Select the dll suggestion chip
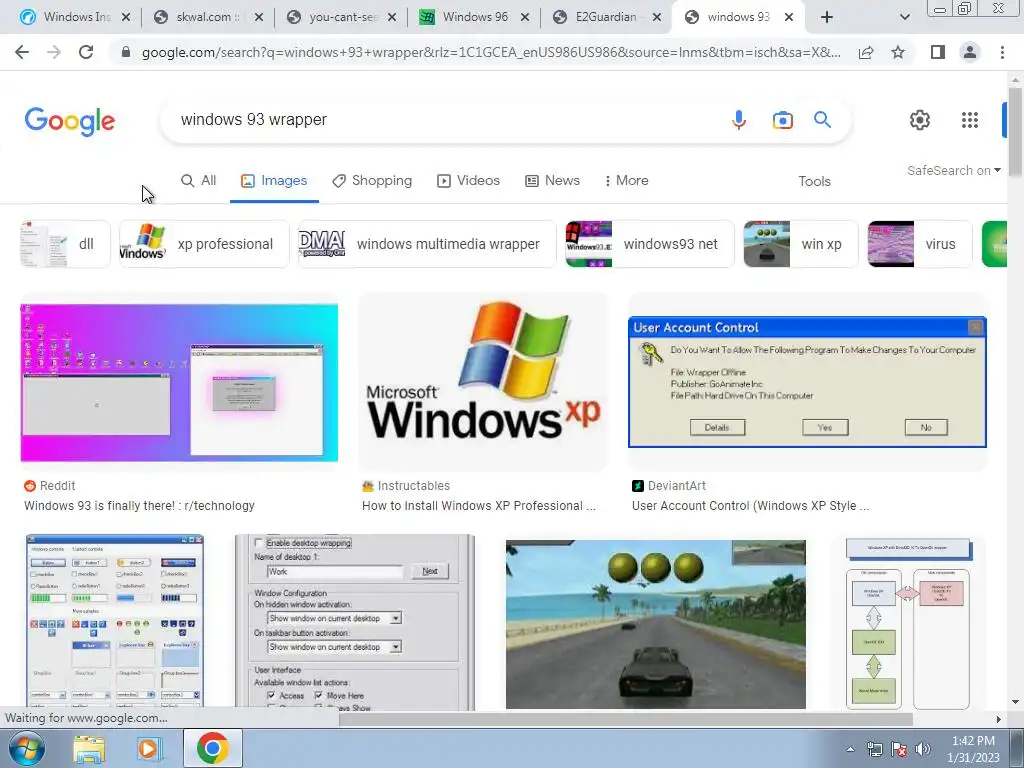1024x768 pixels. pyautogui.click(x=65, y=244)
